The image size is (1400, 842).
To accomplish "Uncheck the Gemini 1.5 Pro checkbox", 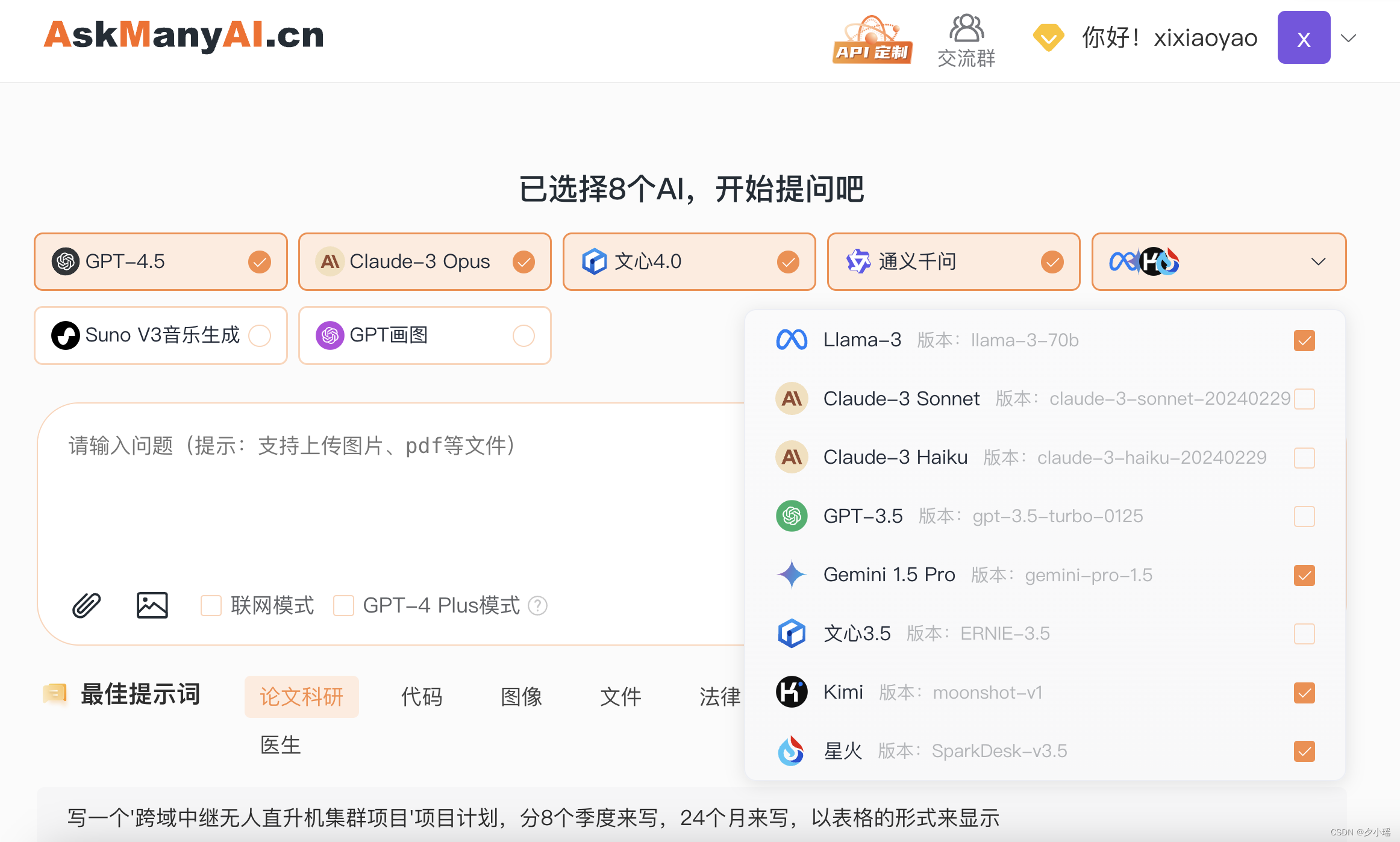I will pyautogui.click(x=1304, y=575).
